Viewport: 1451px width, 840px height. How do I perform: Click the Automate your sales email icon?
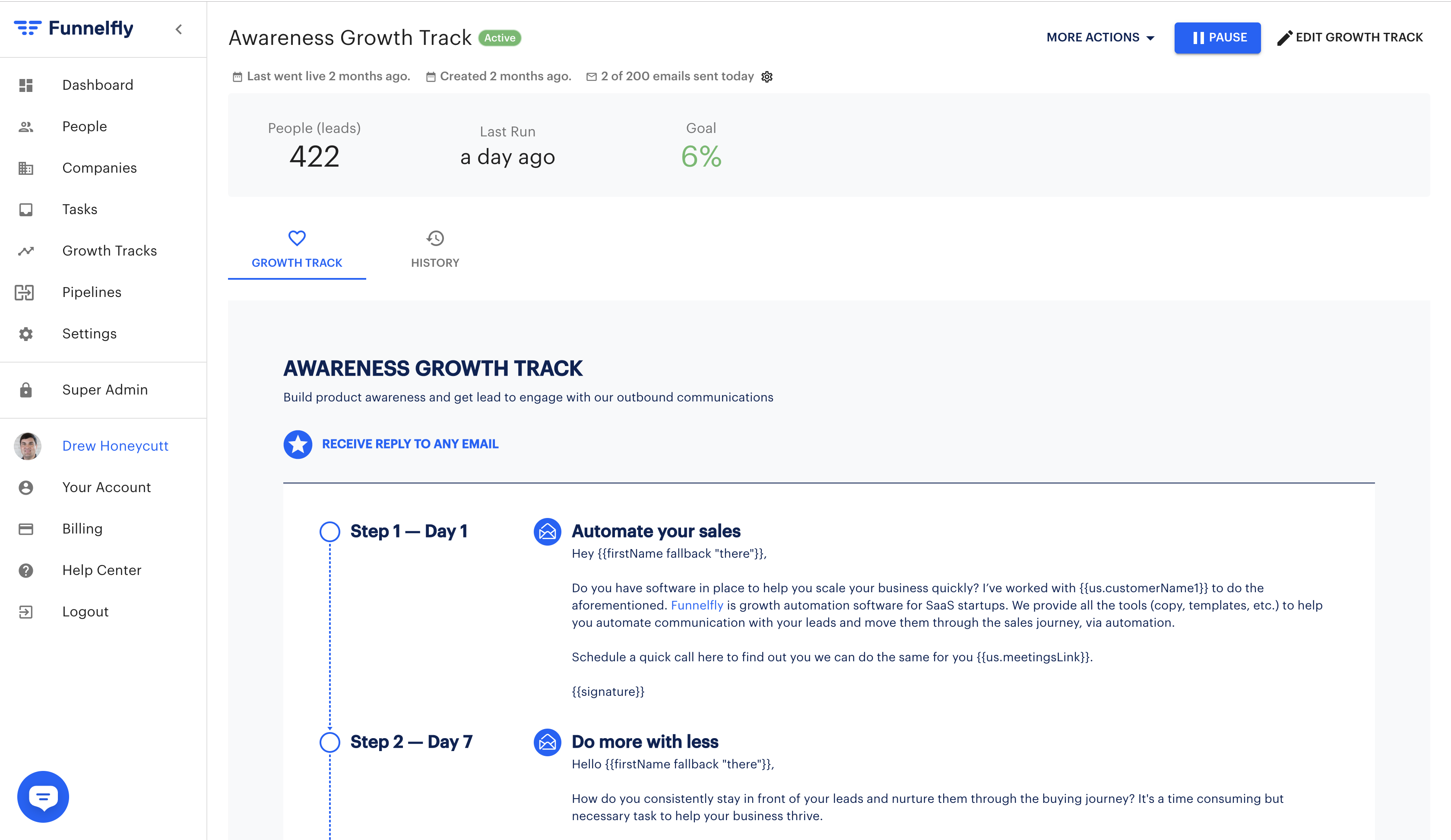(547, 532)
